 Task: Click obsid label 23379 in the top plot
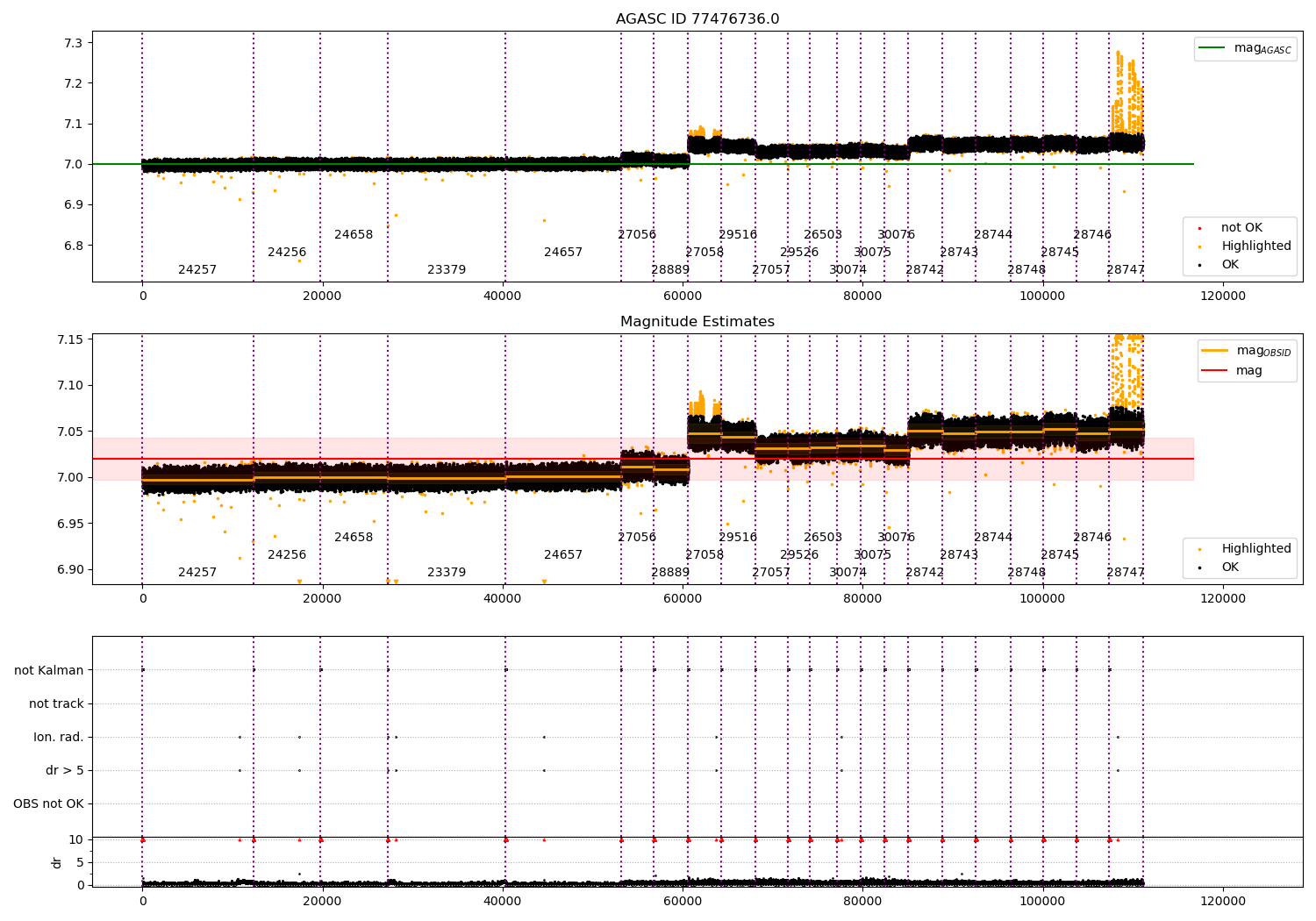[x=447, y=270]
